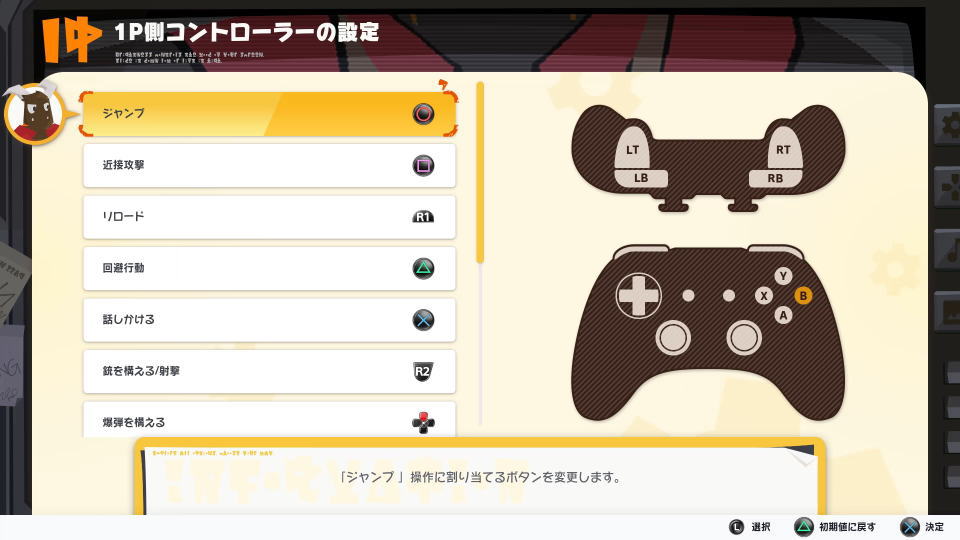This screenshot has width=960, height=540.
Task: Click the cross icon for 話しかける
Action: point(423,320)
